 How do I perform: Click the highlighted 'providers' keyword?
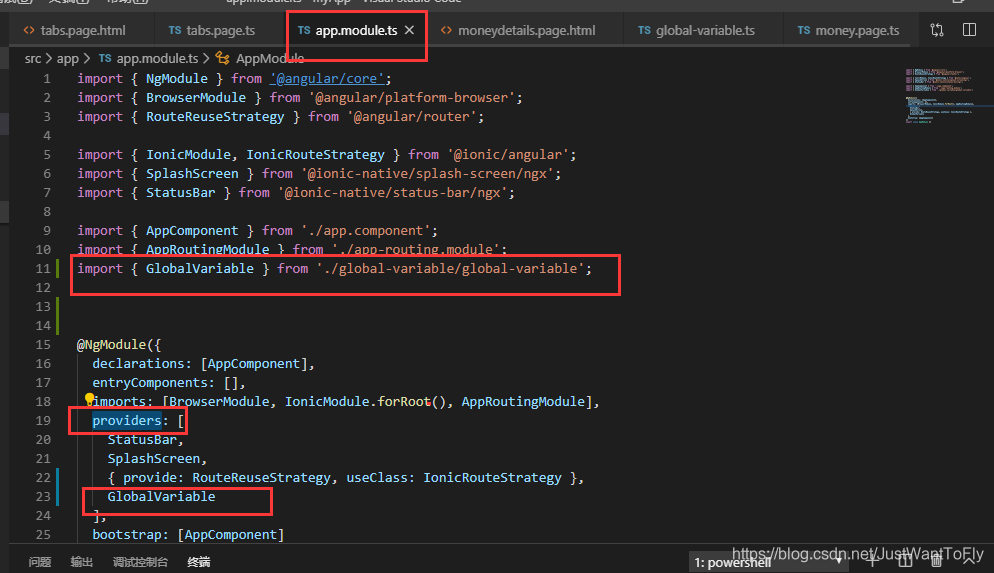pyautogui.click(x=127, y=421)
